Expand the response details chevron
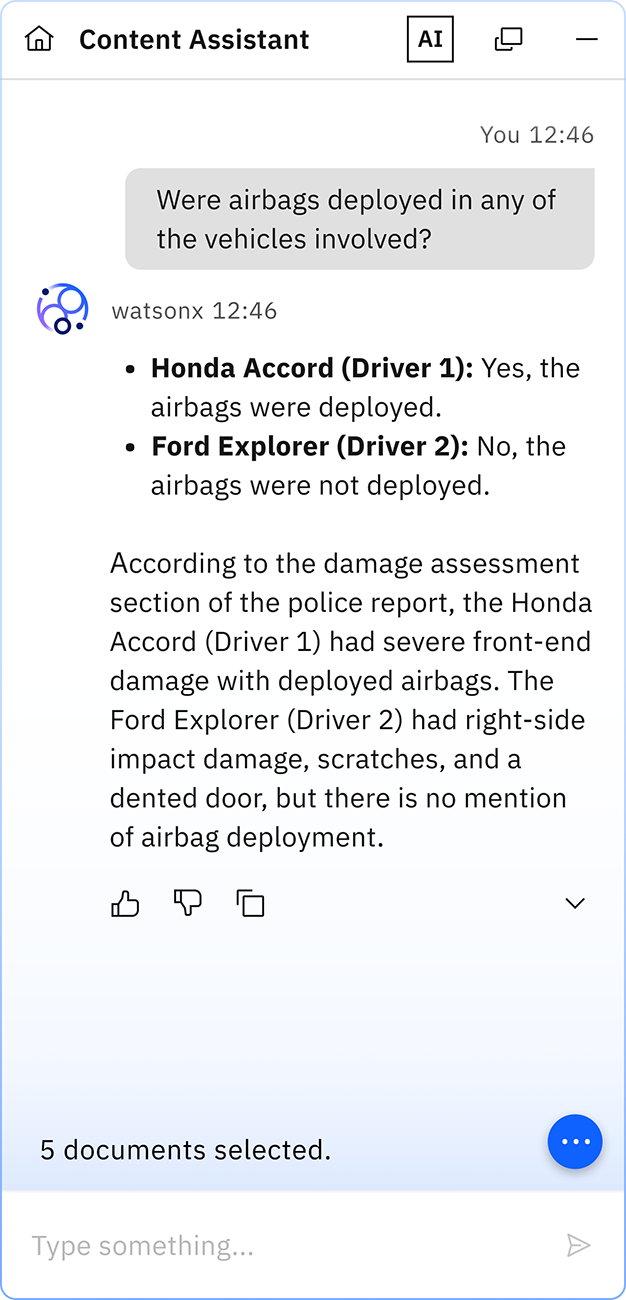Viewport: 626px width, 1300px height. tap(575, 904)
